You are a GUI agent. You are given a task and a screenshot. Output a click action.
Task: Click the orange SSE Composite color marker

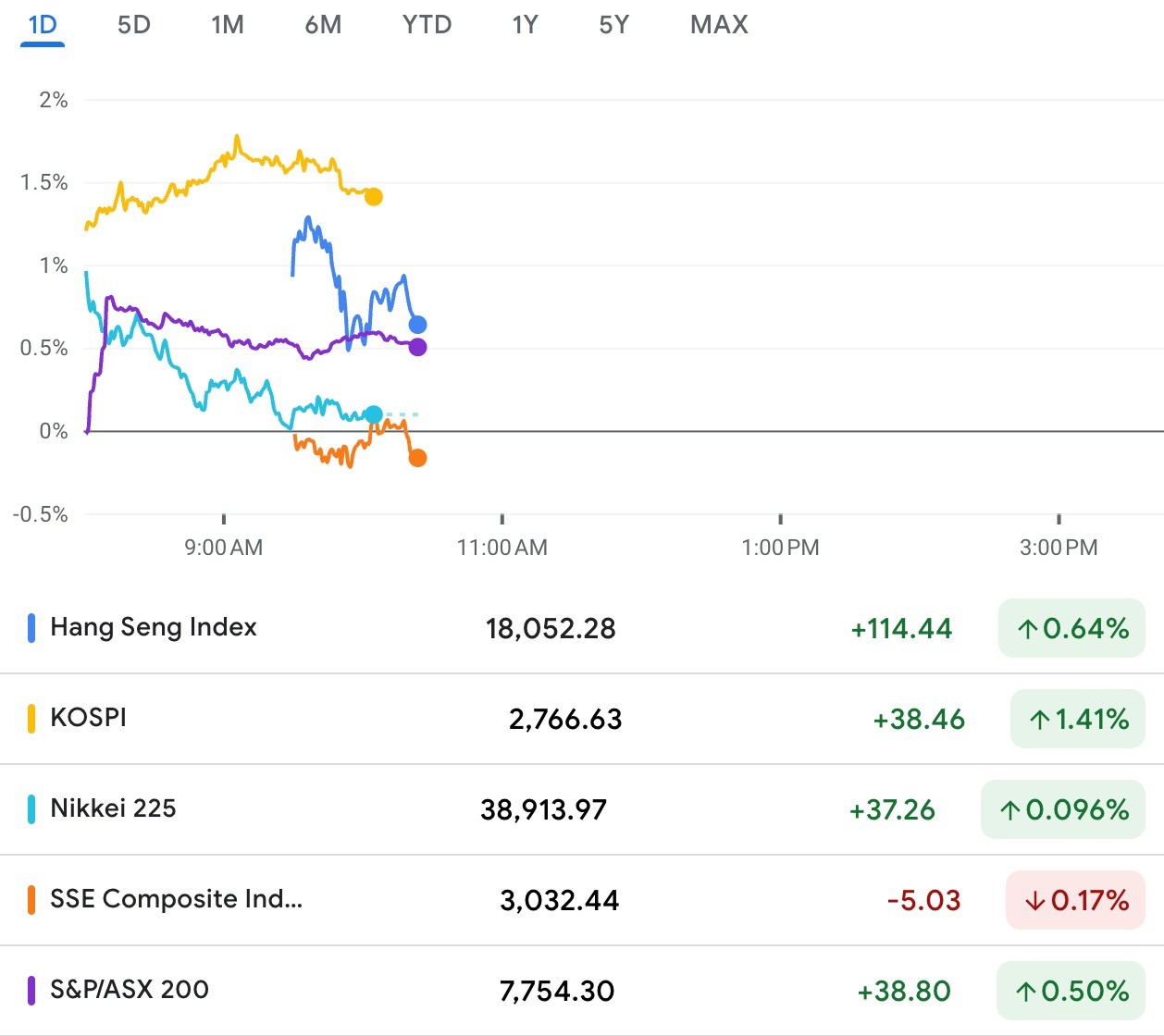(x=31, y=900)
